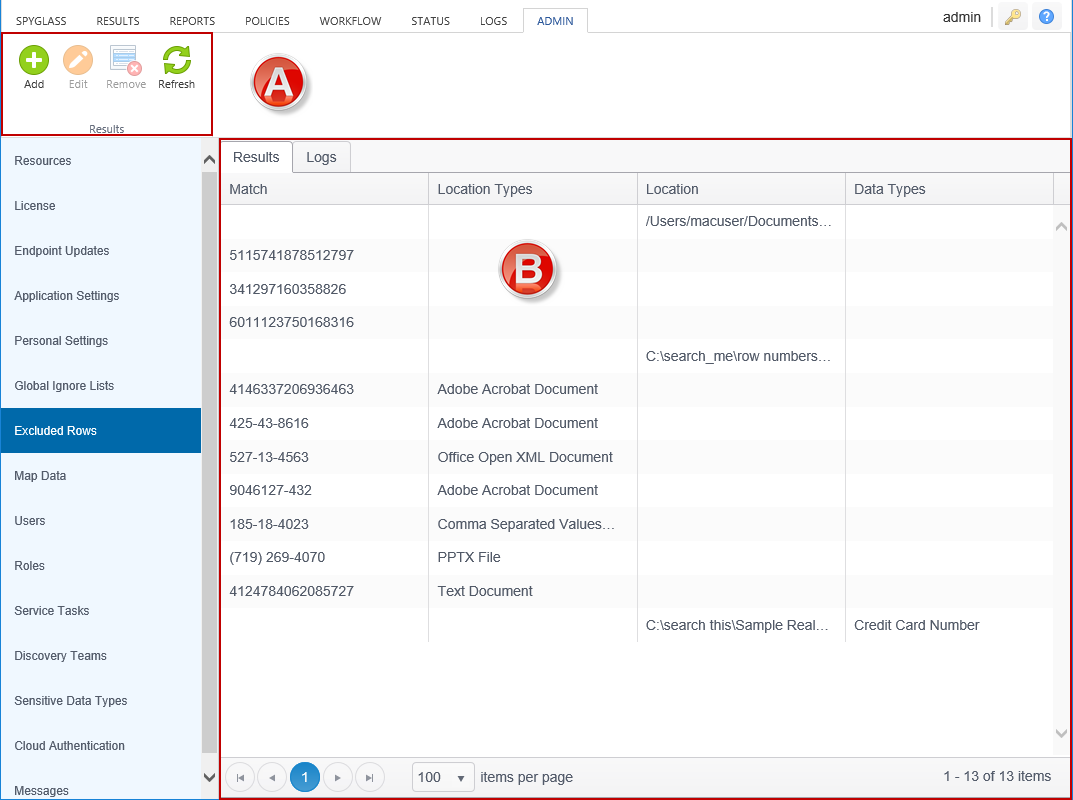
Task: Go to the first page of results
Action: pyautogui.click(x=240, y=777)
